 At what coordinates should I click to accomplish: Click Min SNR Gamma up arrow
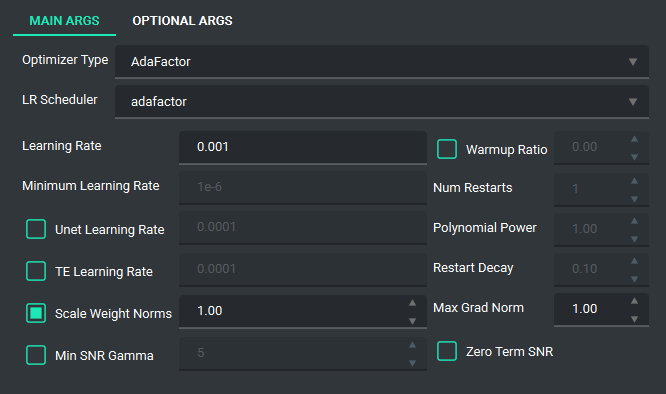[x=412, y=345]
